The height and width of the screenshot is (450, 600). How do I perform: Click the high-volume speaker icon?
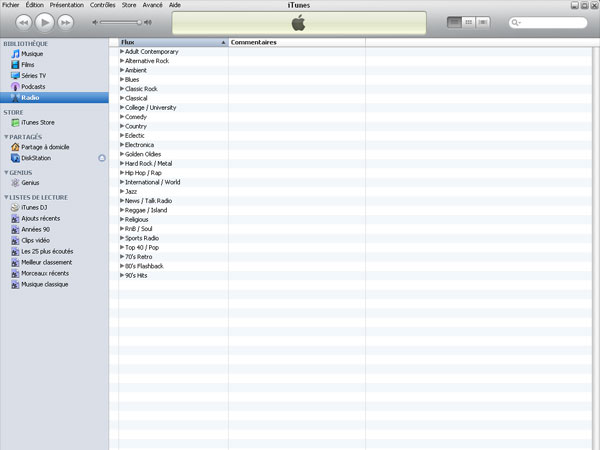pyautogui.click(x=148, y=23)
